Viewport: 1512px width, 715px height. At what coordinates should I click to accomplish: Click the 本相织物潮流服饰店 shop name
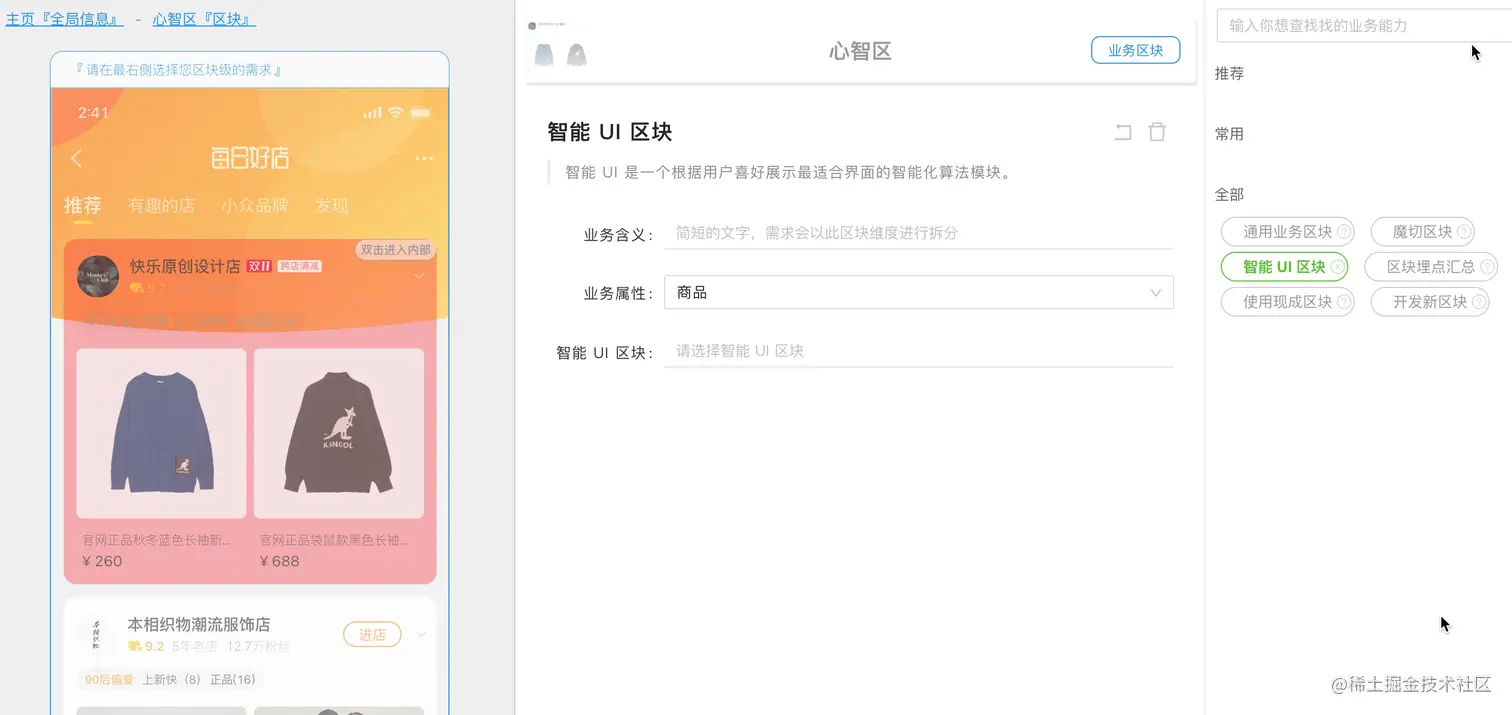[199, 624]
